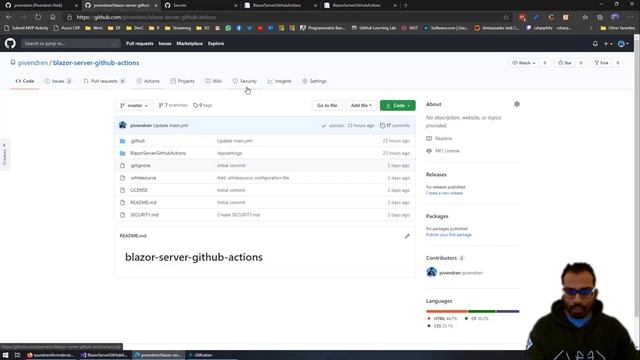Open the WhatsApp bookmark icon
Image resolution: width=640 pixels, height=360 pixels.
228,28
